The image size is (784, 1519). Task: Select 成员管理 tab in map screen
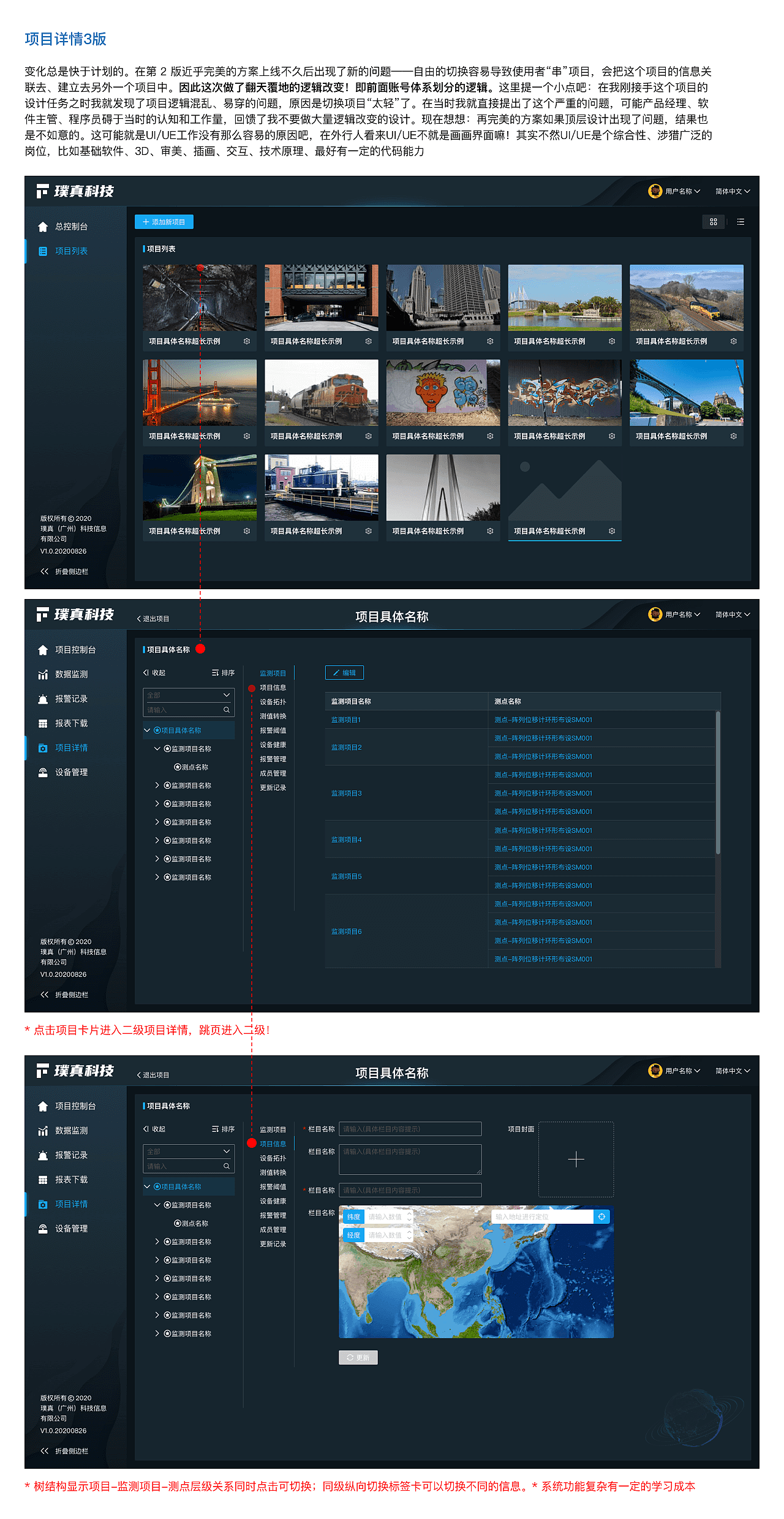coord(273,1229)
